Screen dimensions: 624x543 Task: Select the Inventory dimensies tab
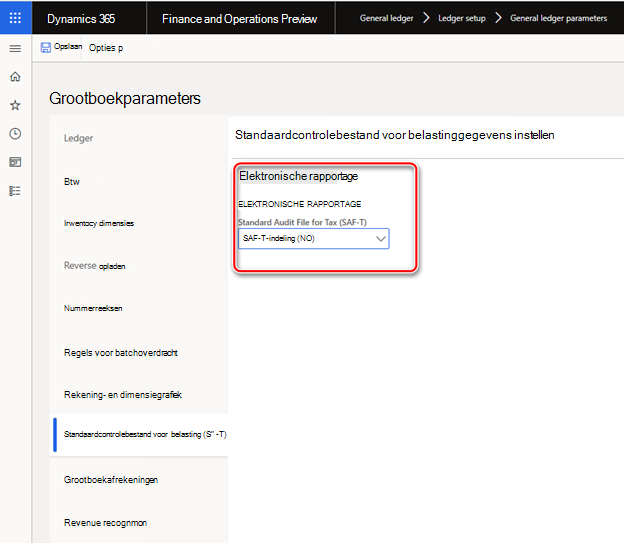pyautogui.click(x=99, y=223)
